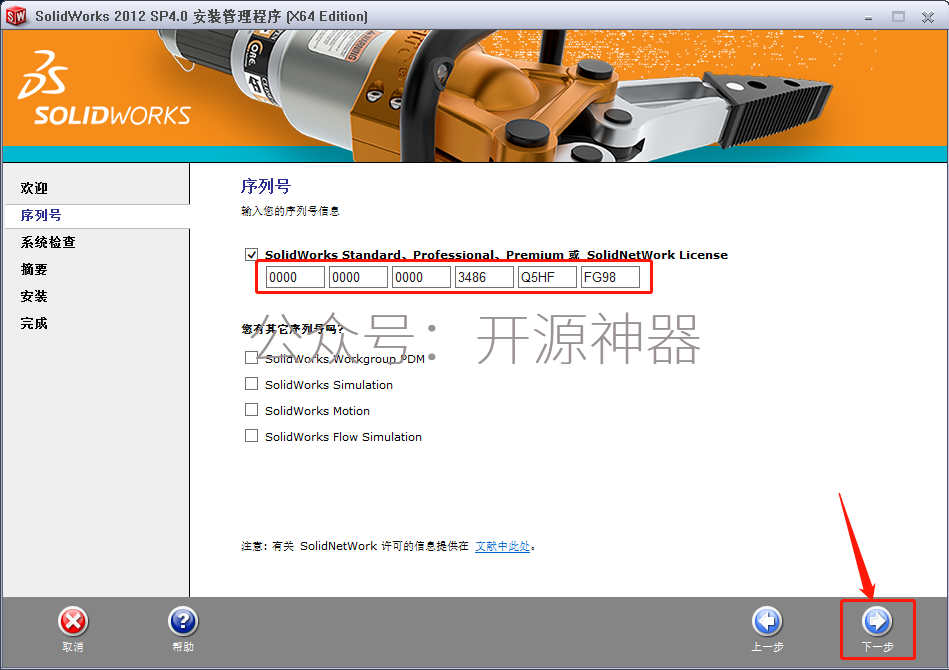Click the SolidWorks SW title bar icon
Screen dimensions: 949x670
pos(16,16)
